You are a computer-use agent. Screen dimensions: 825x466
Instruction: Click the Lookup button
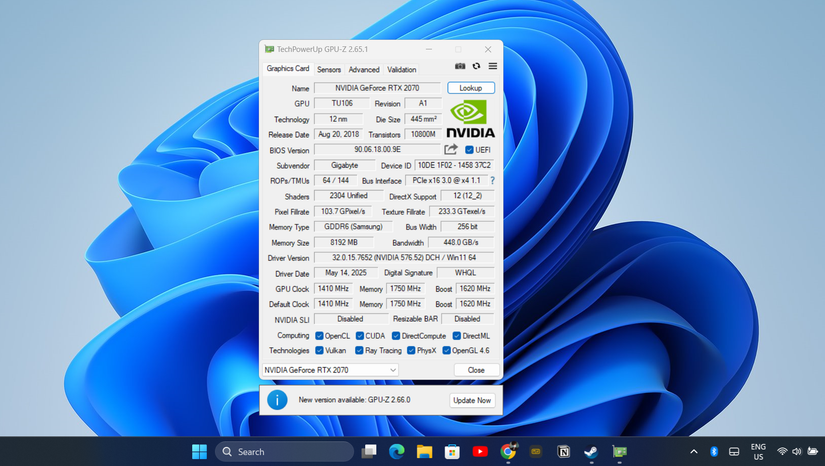click(470, 88)
